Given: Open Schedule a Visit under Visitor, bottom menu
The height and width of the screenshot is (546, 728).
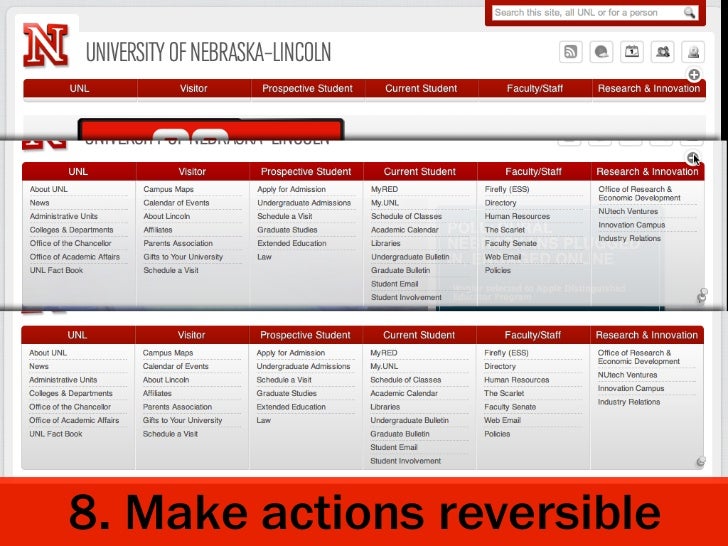Looking at the screenshot, I should [170, 433].
